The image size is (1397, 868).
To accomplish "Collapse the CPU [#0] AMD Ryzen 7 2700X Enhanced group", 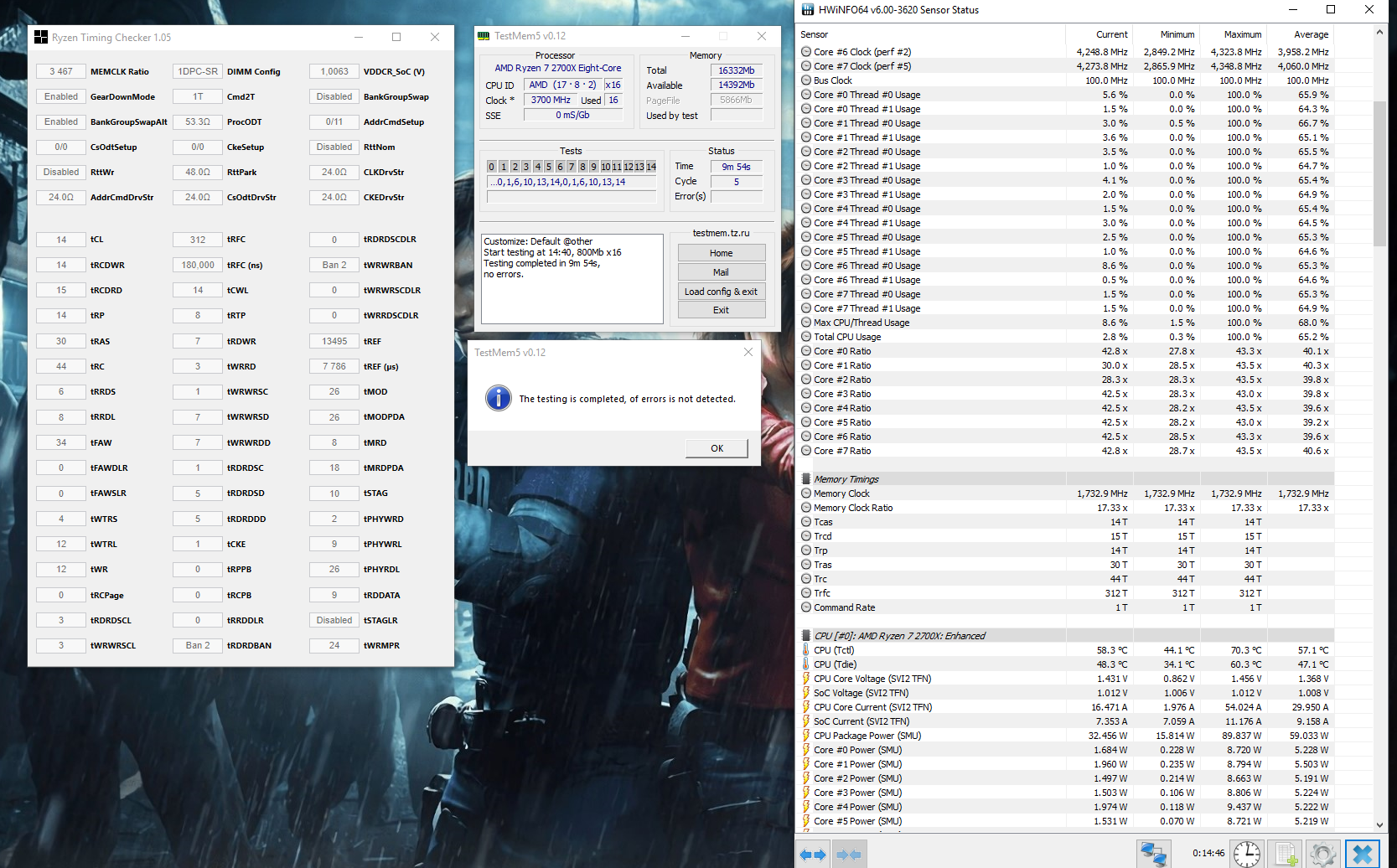I will click(806, 636).
